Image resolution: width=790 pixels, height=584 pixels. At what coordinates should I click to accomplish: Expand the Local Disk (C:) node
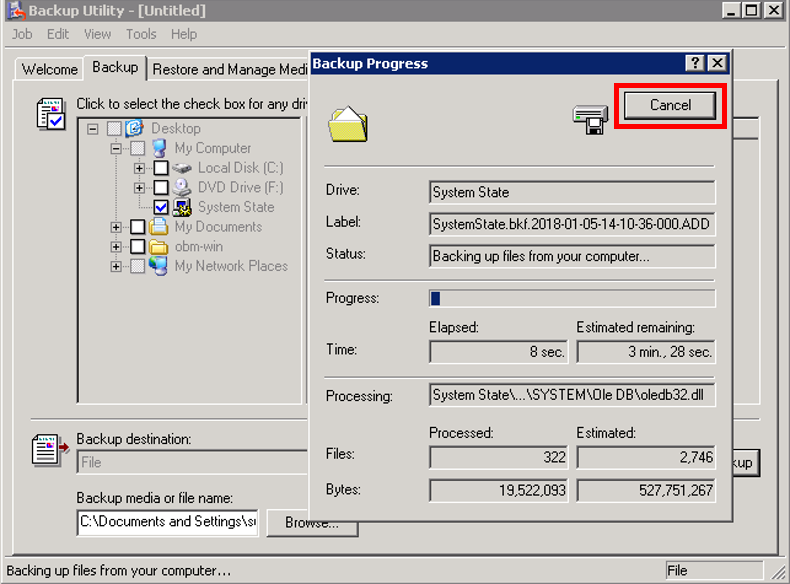[140, 168]
